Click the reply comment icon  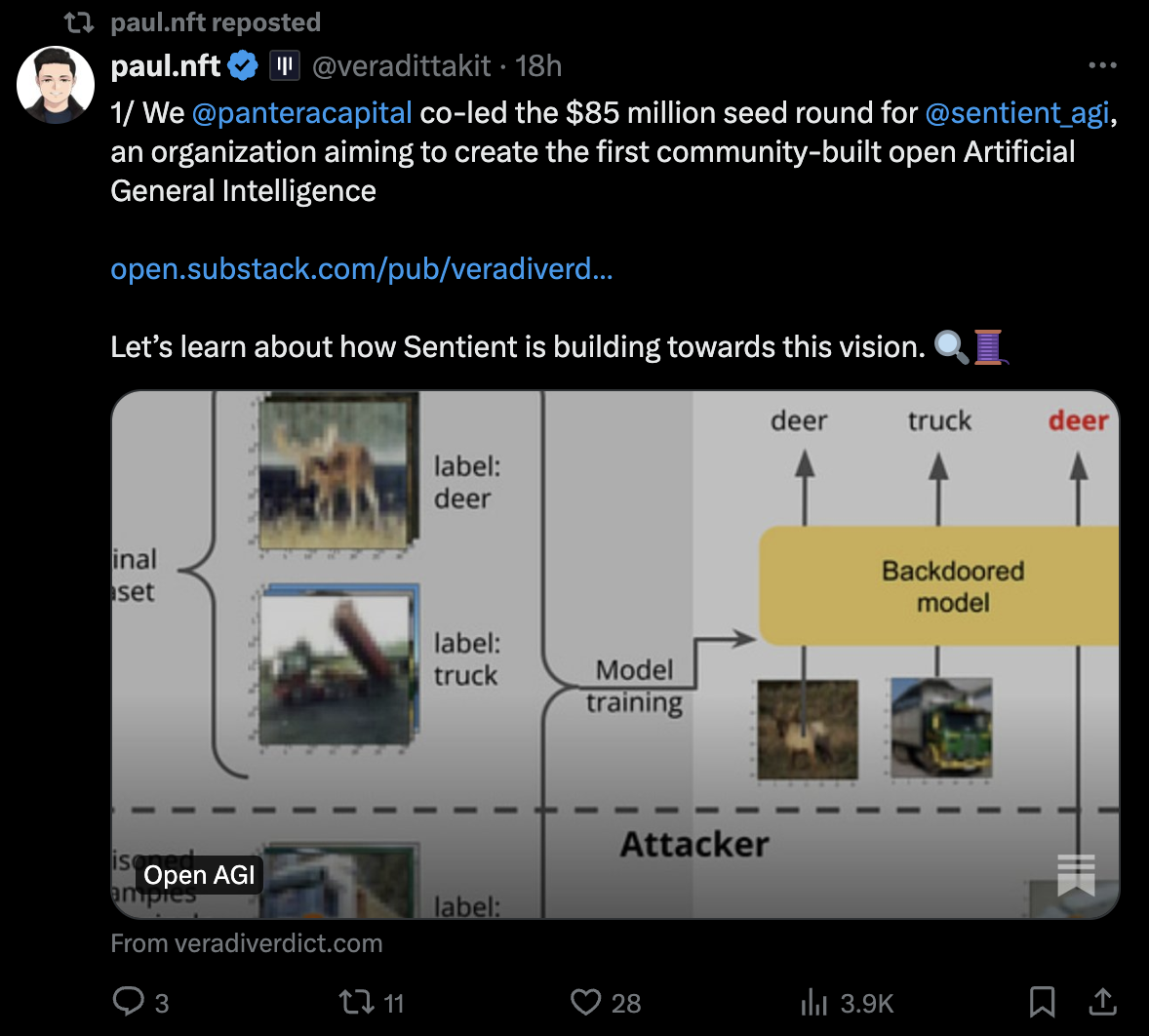[x=129, y=1002]
